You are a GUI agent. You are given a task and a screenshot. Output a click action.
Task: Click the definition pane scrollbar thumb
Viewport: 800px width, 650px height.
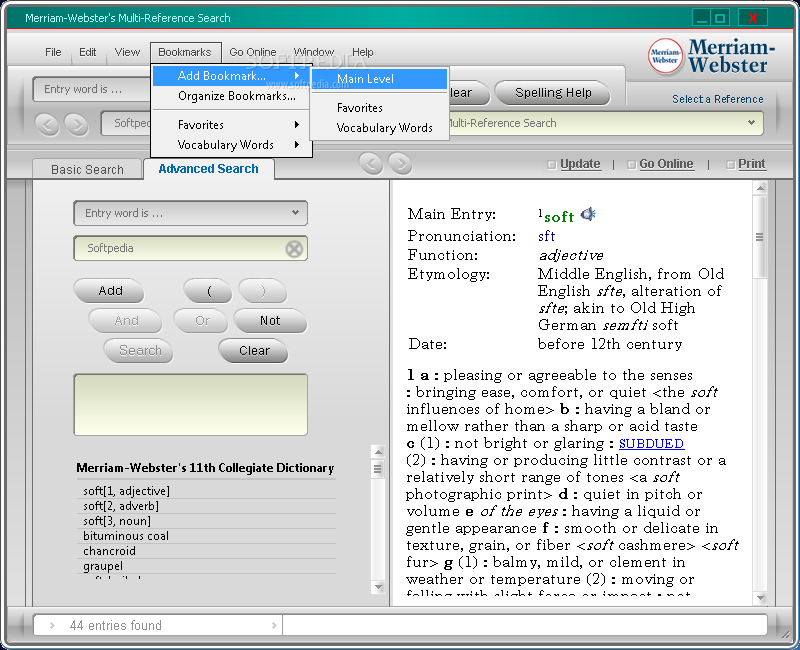pyautogui.click(x=760, y=237)
